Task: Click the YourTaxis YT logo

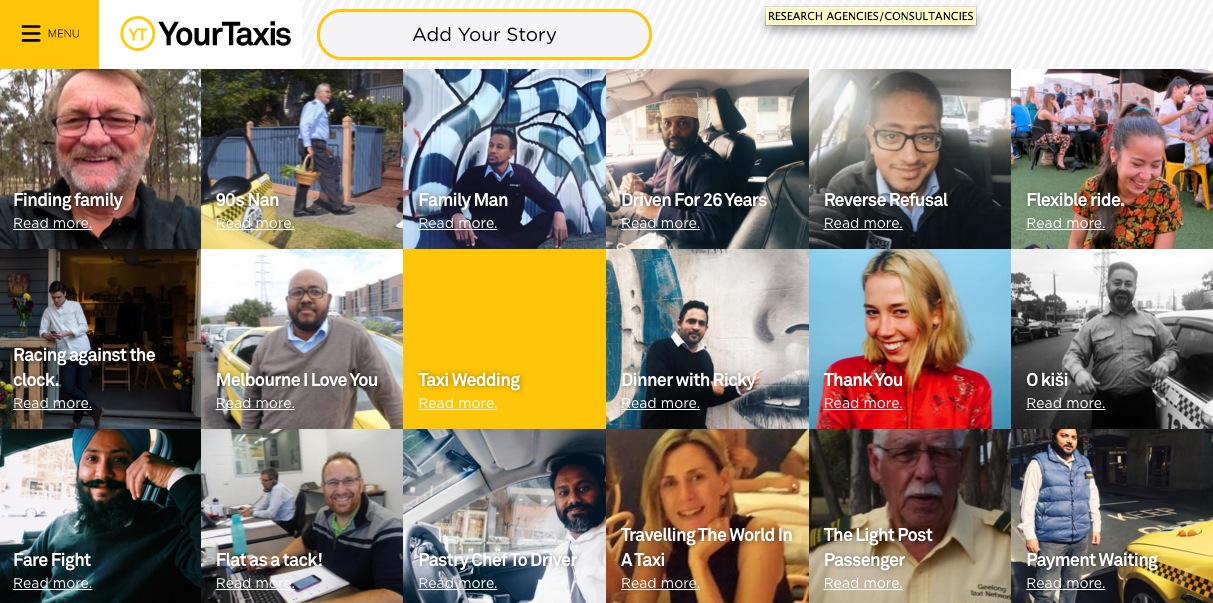Action: point(206,34)
